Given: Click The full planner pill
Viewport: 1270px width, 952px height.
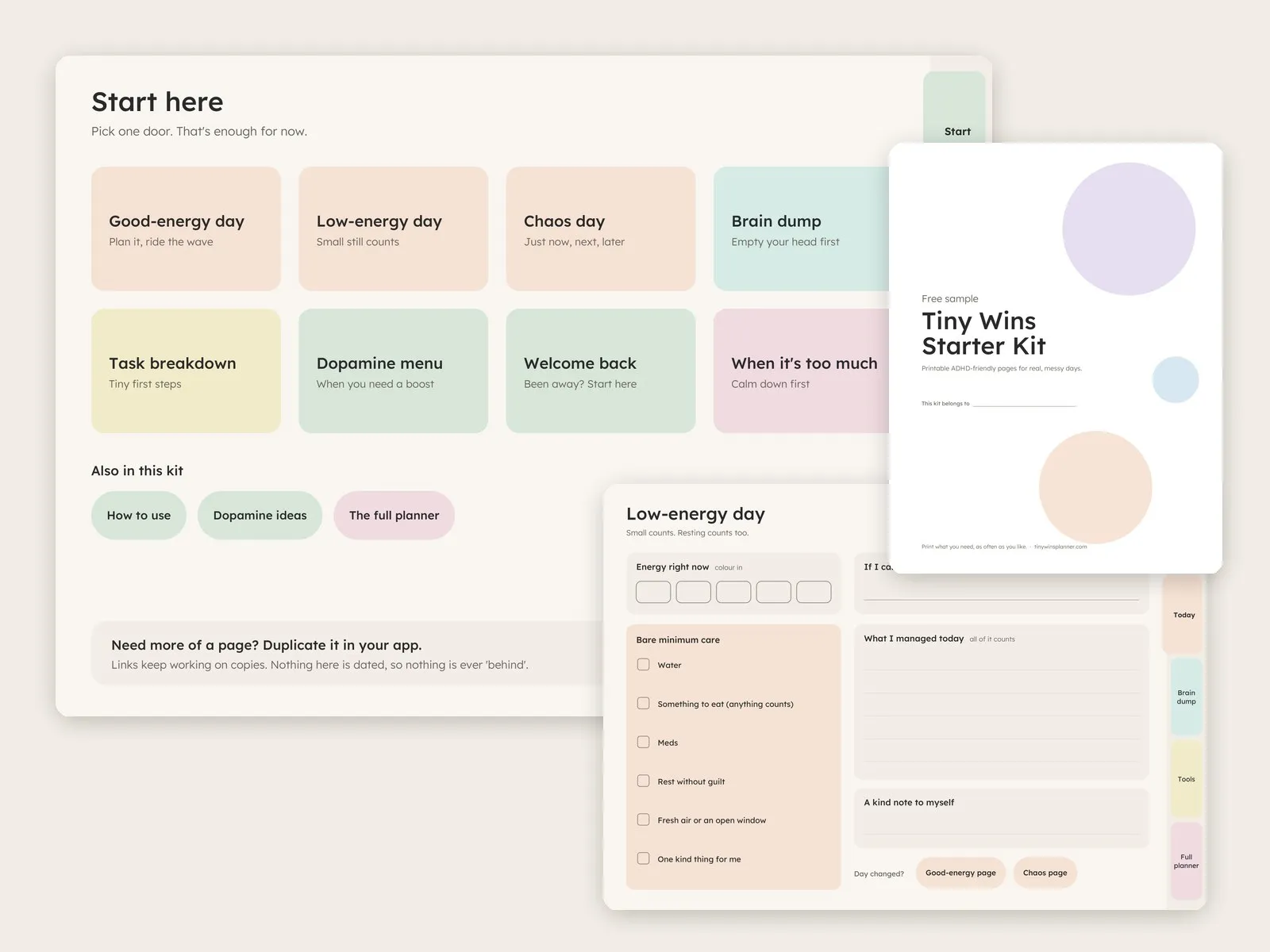Looking at the screenshot, I should (394, 516).
